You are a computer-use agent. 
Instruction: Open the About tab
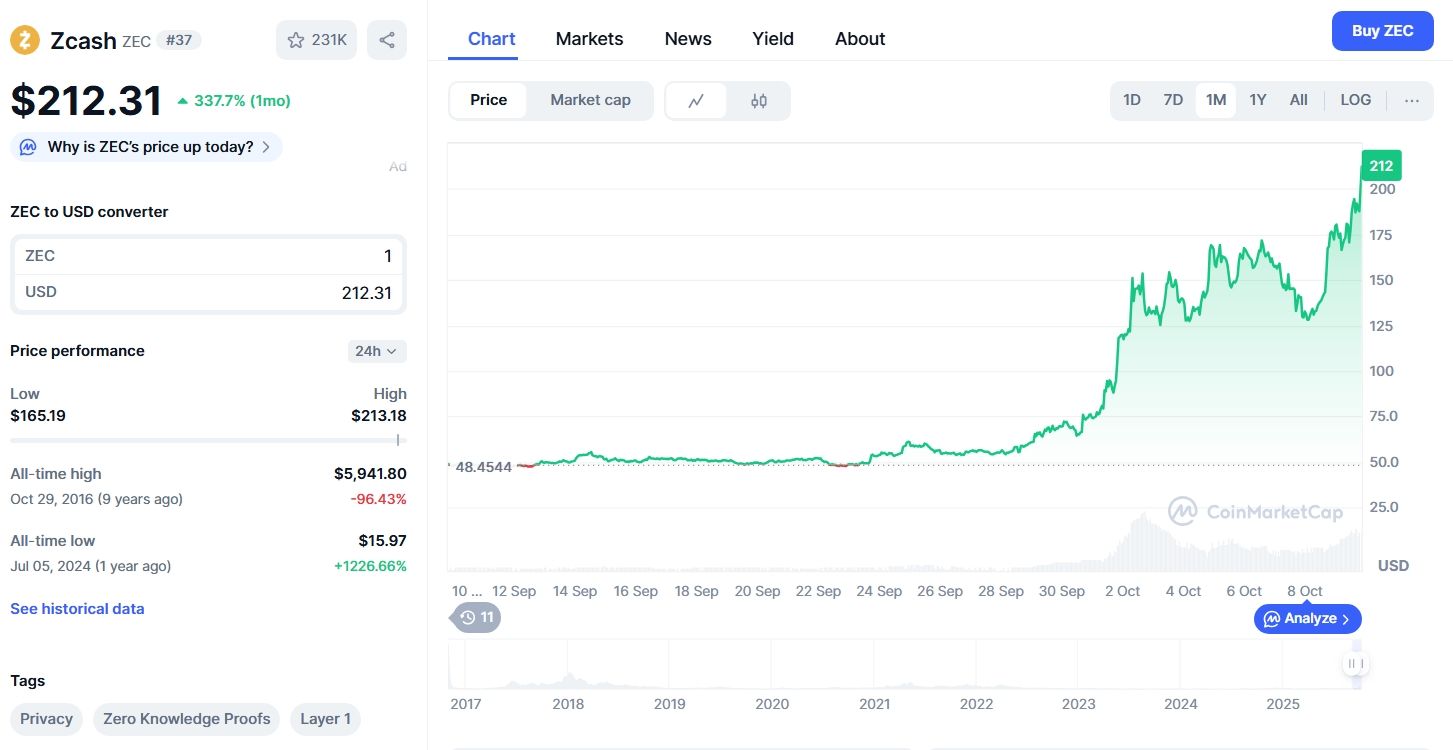click(860, 39)
